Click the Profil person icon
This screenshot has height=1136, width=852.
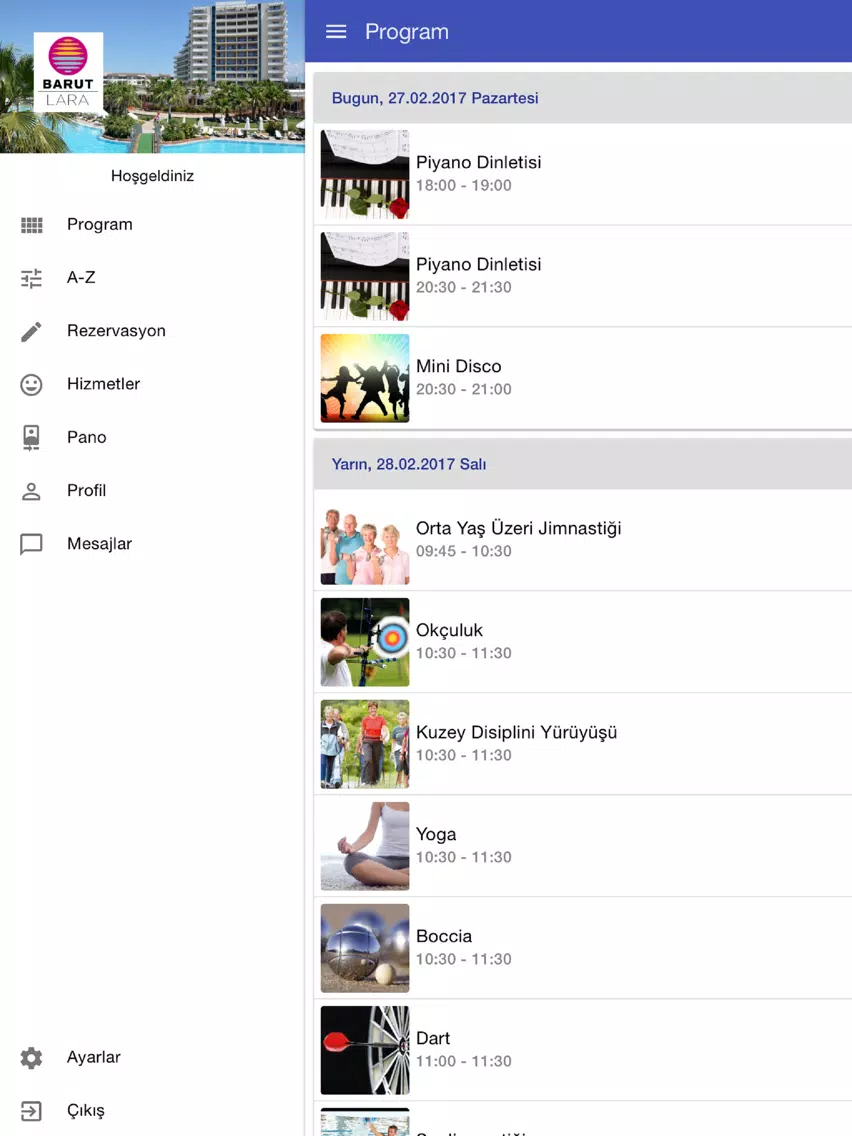(x=31, y=491)
